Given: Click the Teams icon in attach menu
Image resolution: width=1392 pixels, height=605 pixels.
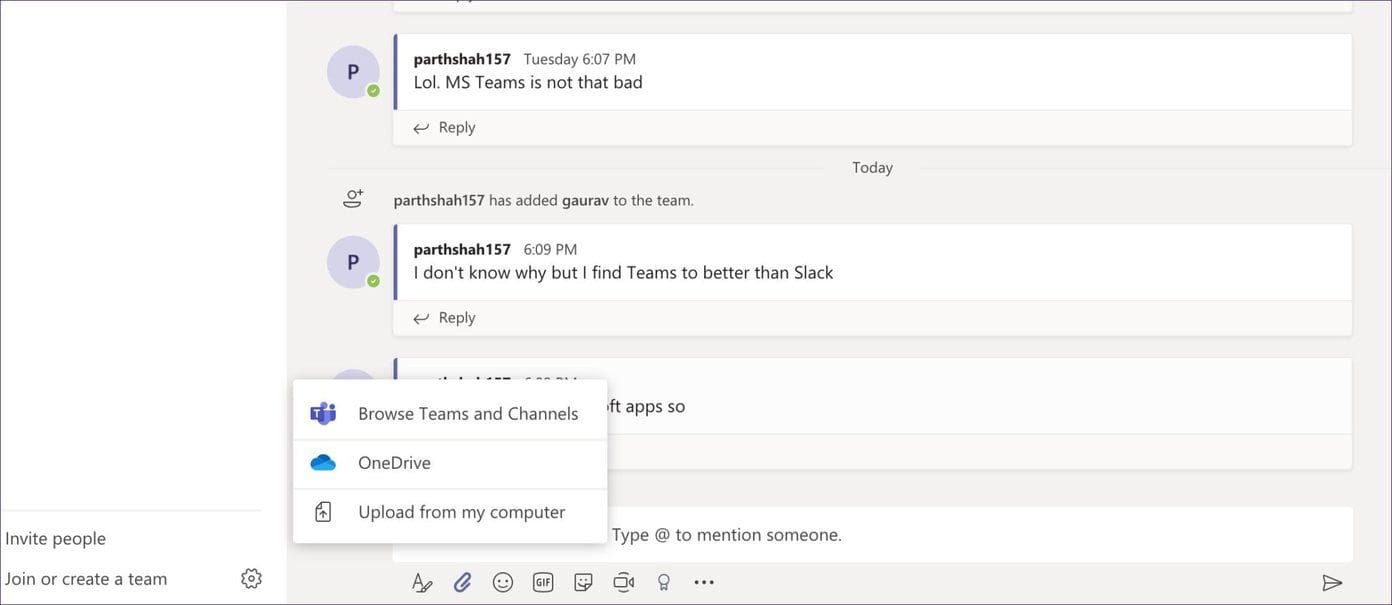Looking at the screenshot, I should coord(323,414).
